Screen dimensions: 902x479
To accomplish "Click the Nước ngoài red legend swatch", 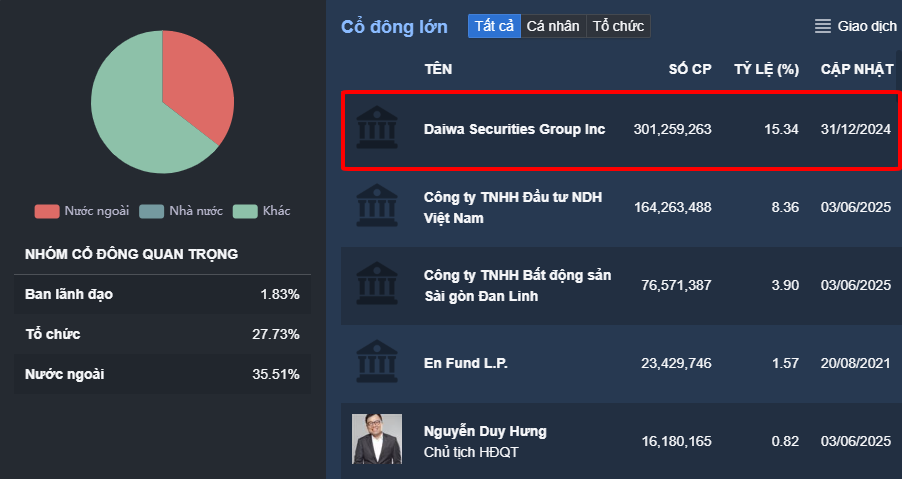I will click(x=47, y=211).
